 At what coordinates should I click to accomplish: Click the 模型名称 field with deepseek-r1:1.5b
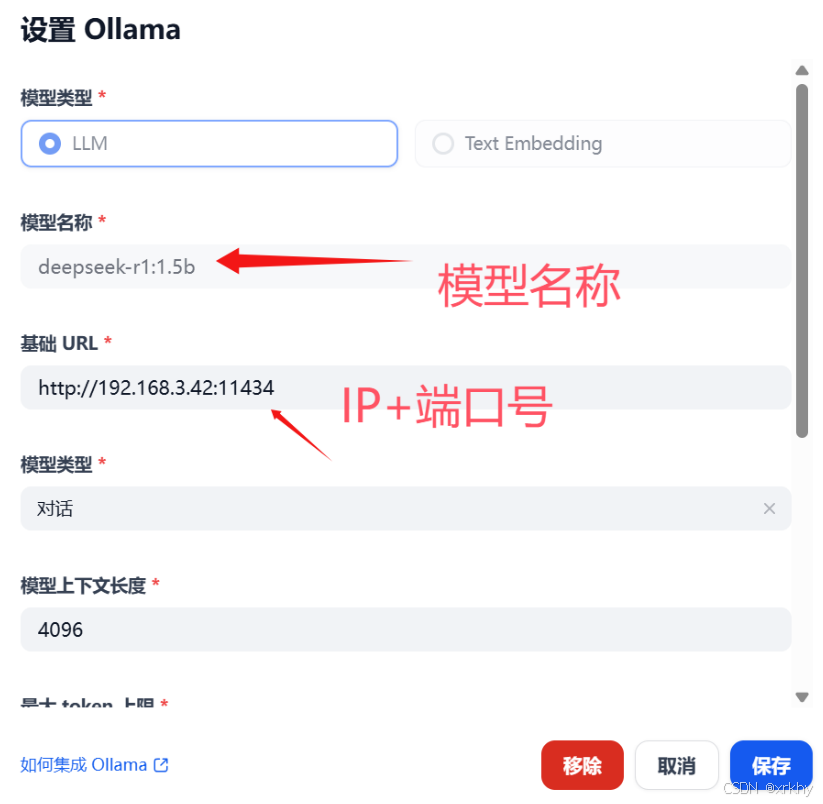[x=406, y=267]
